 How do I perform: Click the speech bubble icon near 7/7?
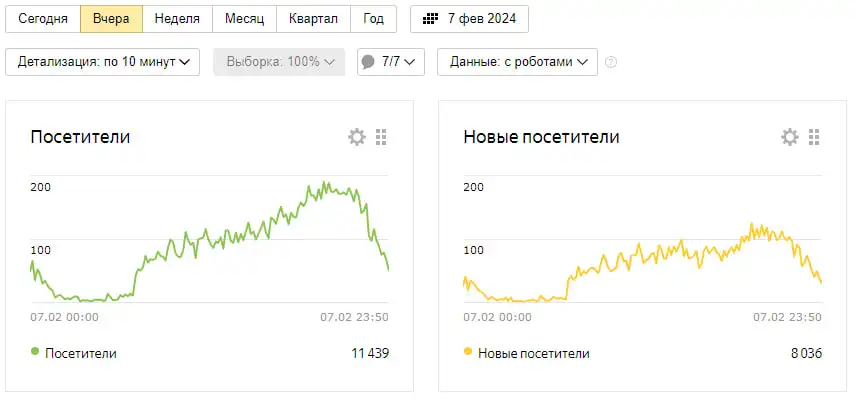368,62
